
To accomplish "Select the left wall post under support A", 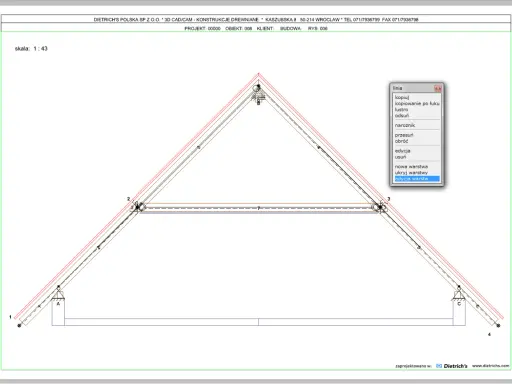I will pyautogui.click(x=58, y=313).
